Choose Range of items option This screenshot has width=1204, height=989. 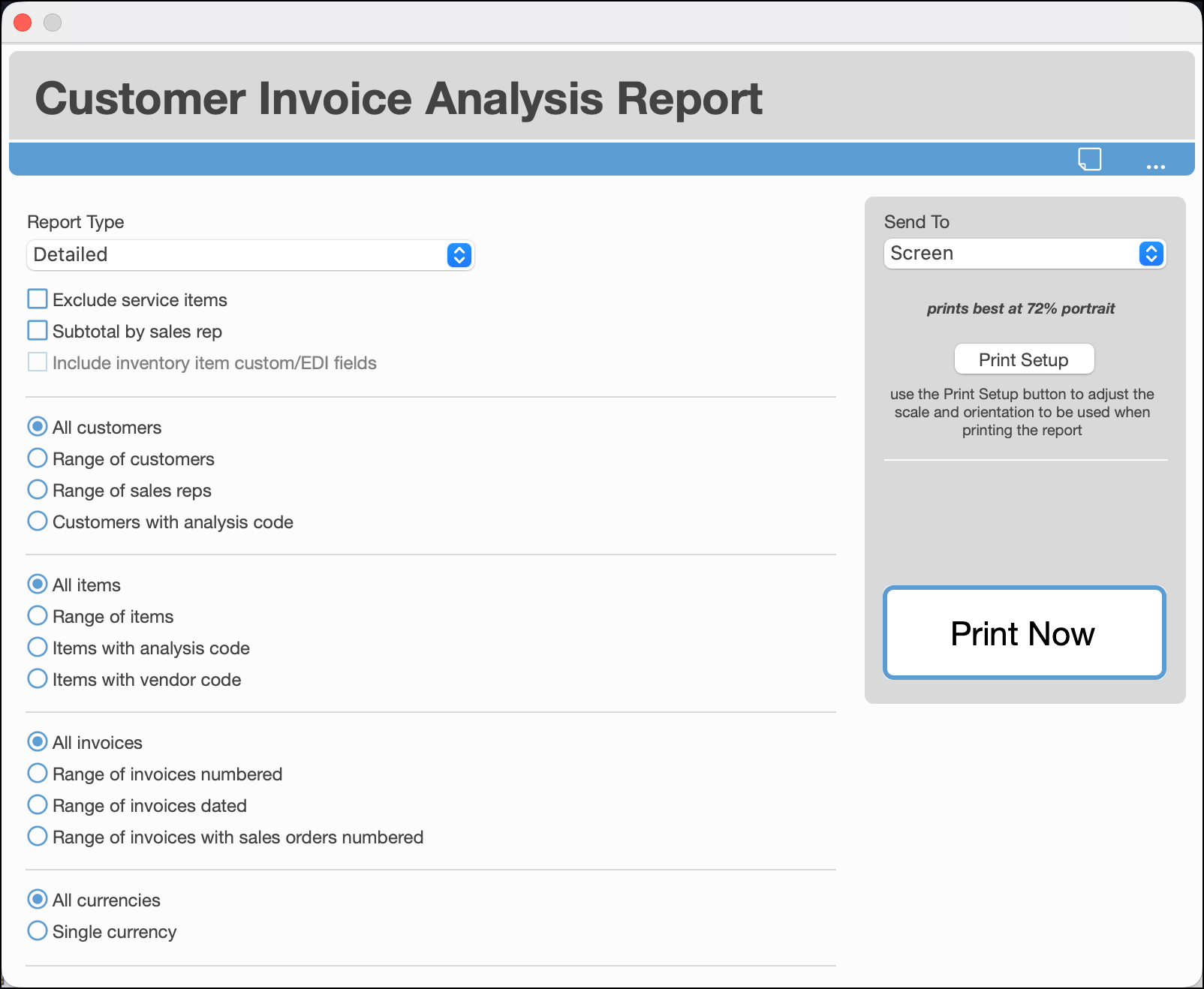point(38,616)
